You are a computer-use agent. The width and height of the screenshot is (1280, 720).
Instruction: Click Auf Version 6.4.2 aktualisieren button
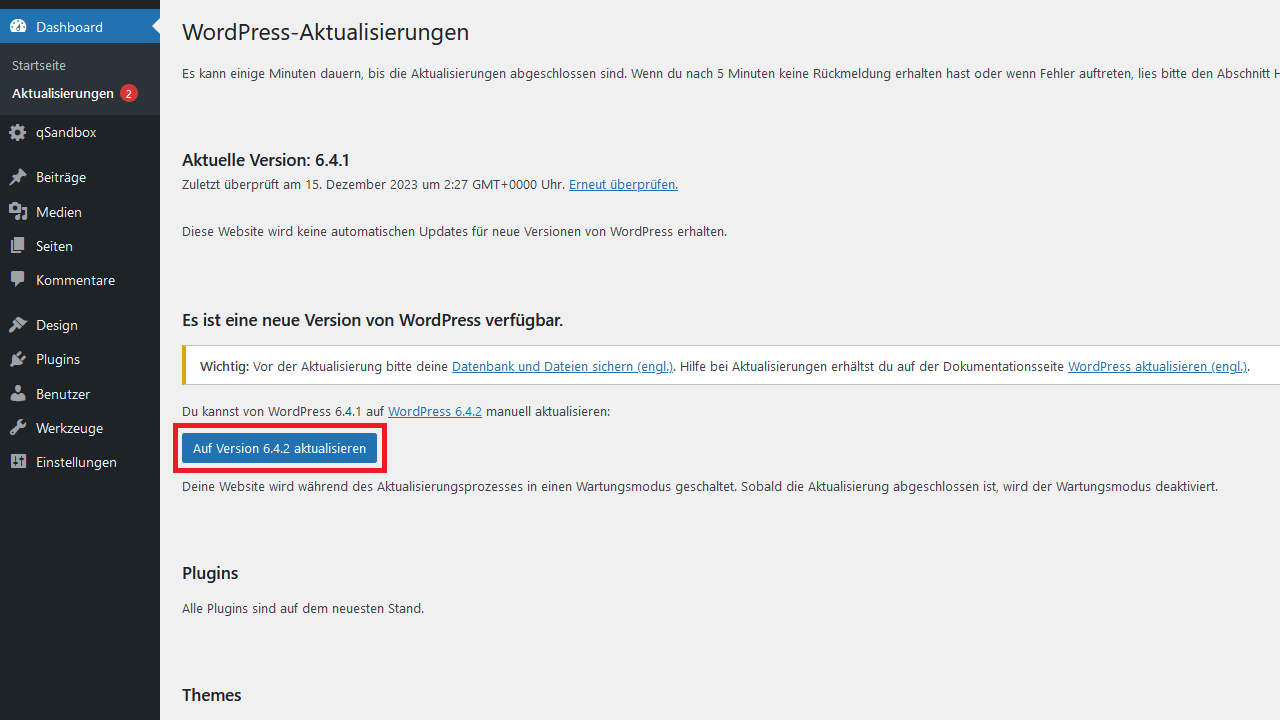(279, 449)
